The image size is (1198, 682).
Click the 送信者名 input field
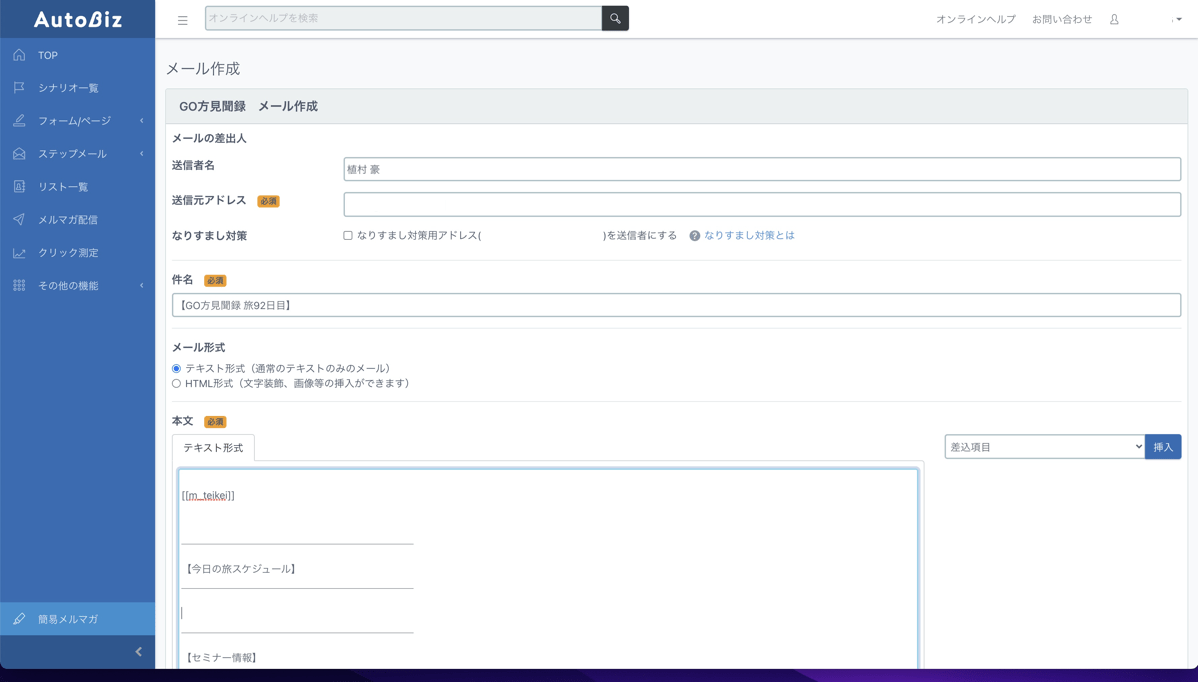[762, 169]
